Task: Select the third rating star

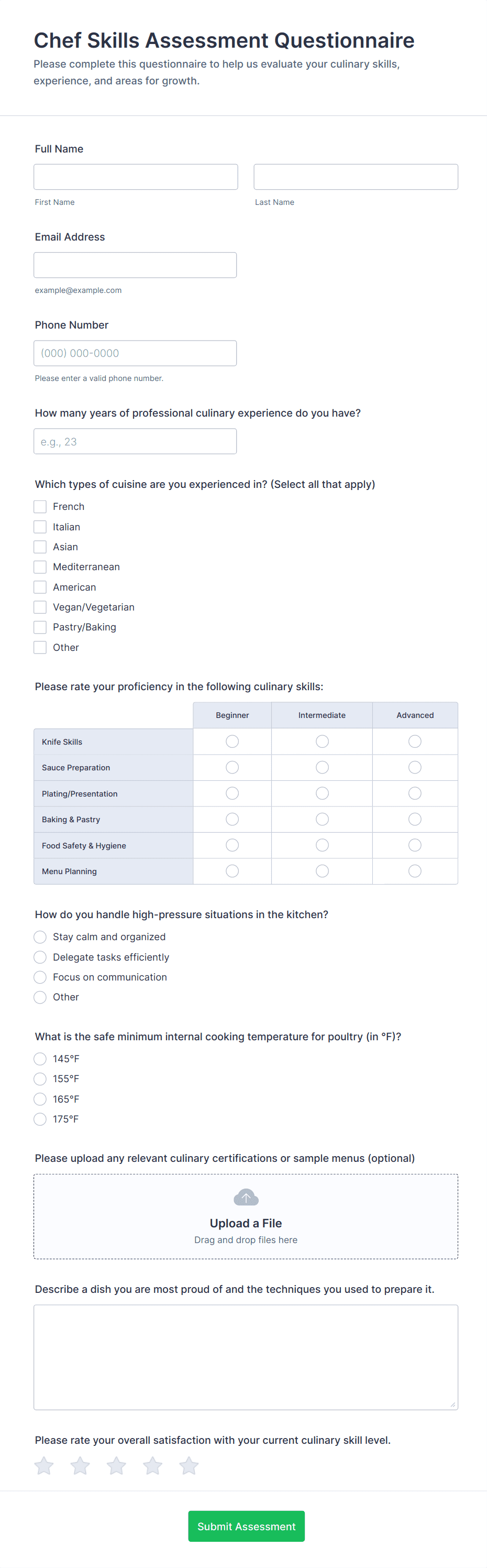Action: point(116,1466)
